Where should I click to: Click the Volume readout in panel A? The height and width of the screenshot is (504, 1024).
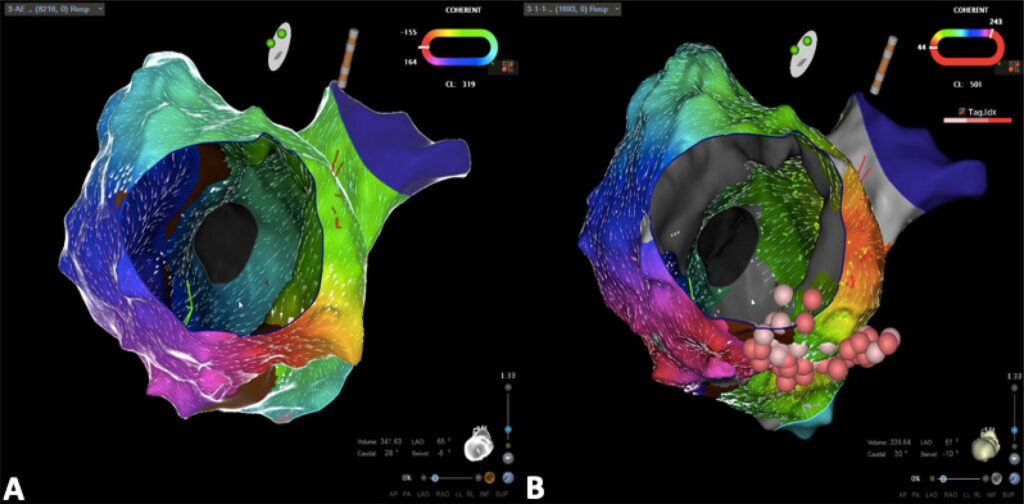[x=380, y=442]
